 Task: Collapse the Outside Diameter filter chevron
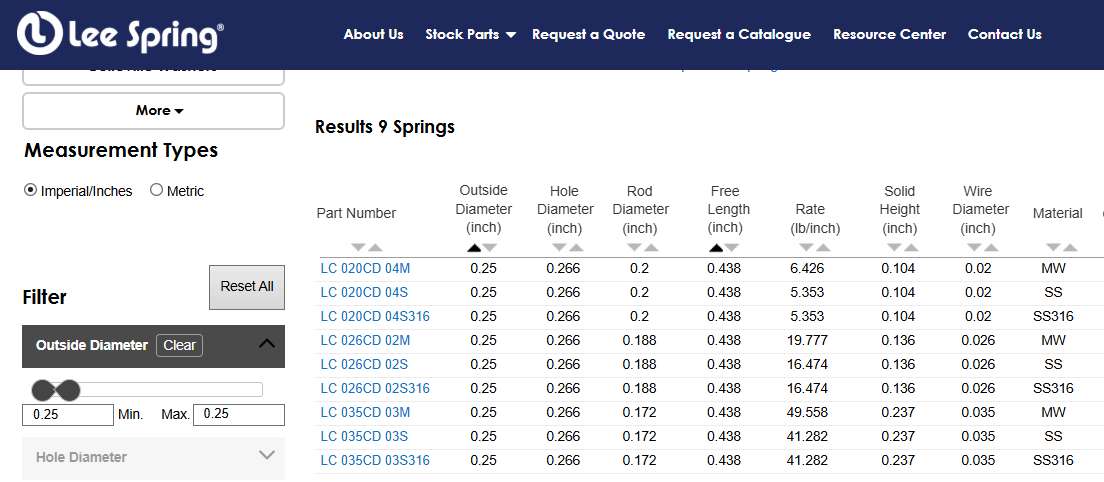point(266,344)
